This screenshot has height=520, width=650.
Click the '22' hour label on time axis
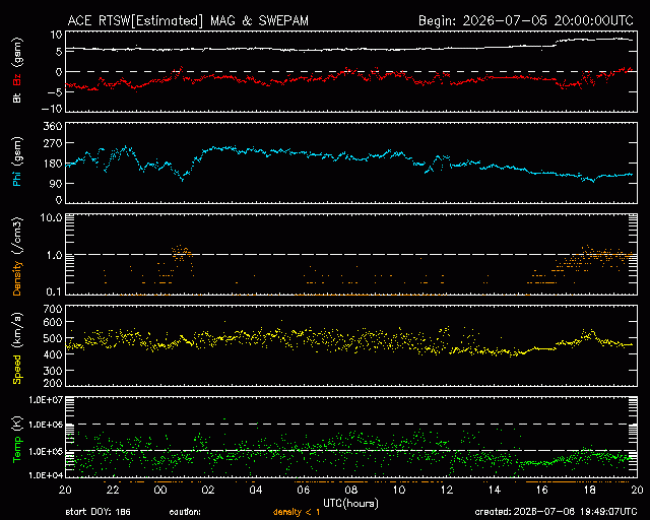click(x=113, y=490)
